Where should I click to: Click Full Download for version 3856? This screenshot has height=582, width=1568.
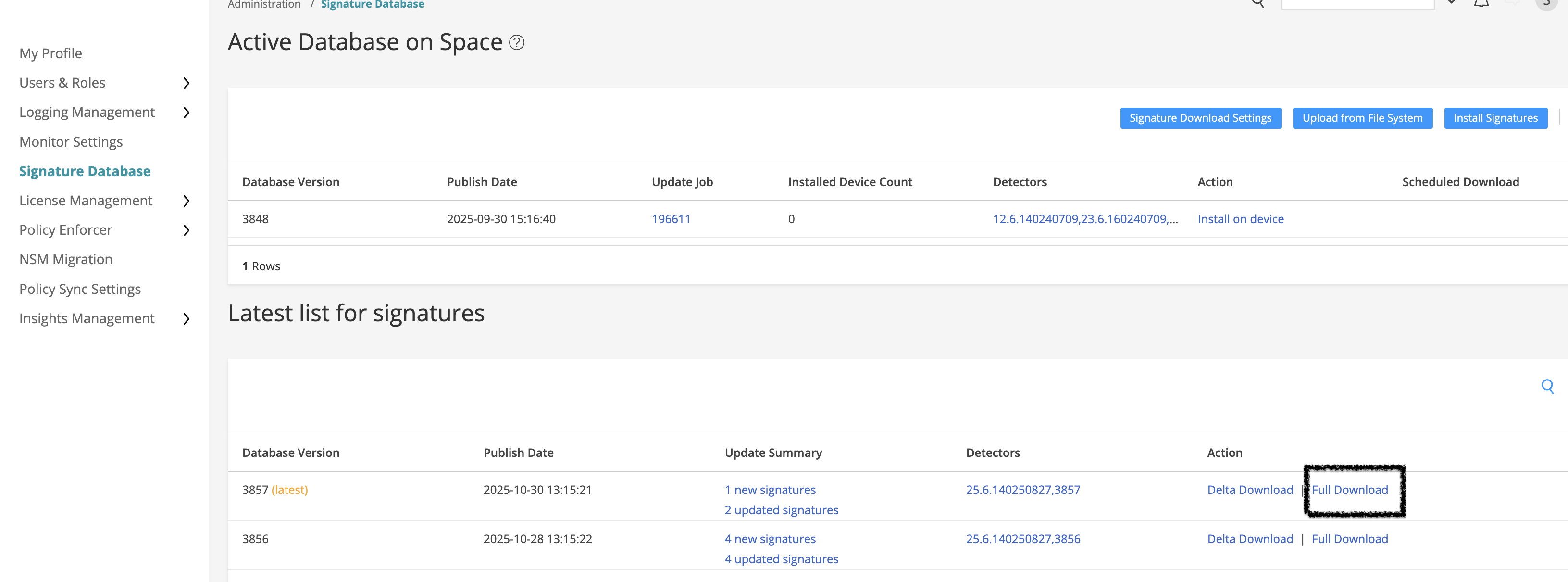click(1349, 539)
